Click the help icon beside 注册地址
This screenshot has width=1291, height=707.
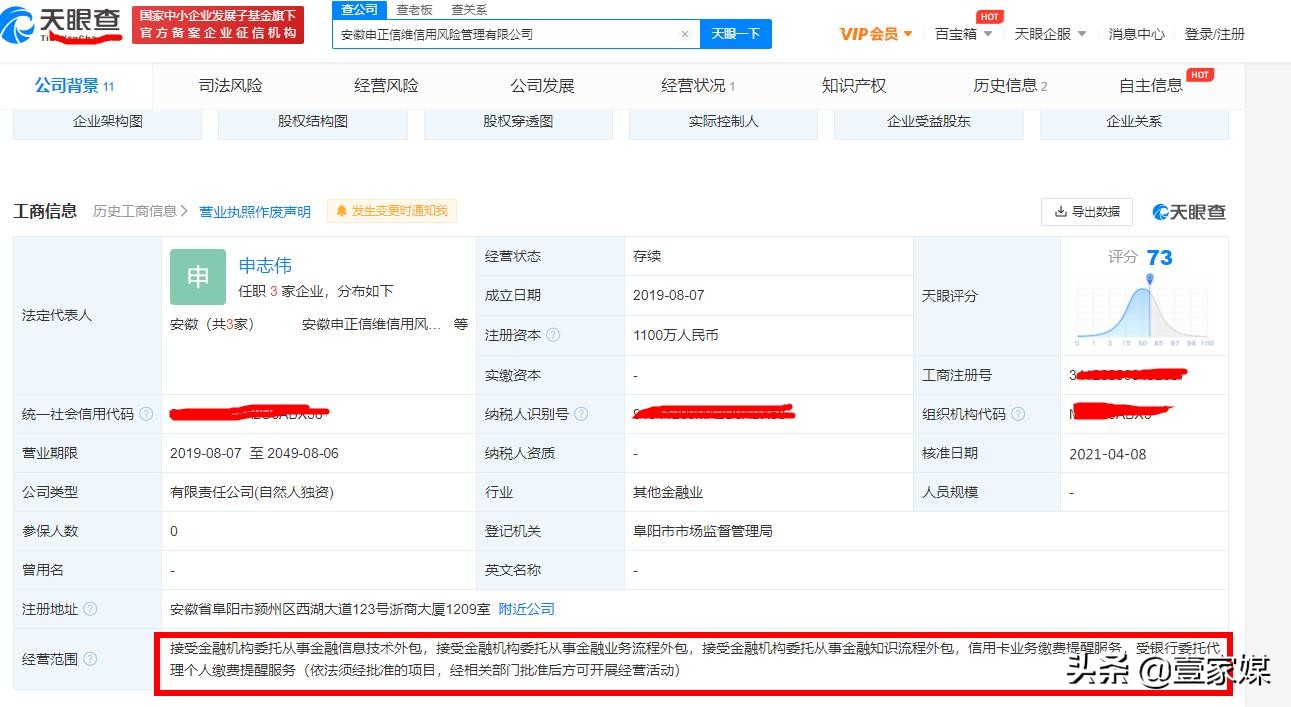click(x=91, y=609)
